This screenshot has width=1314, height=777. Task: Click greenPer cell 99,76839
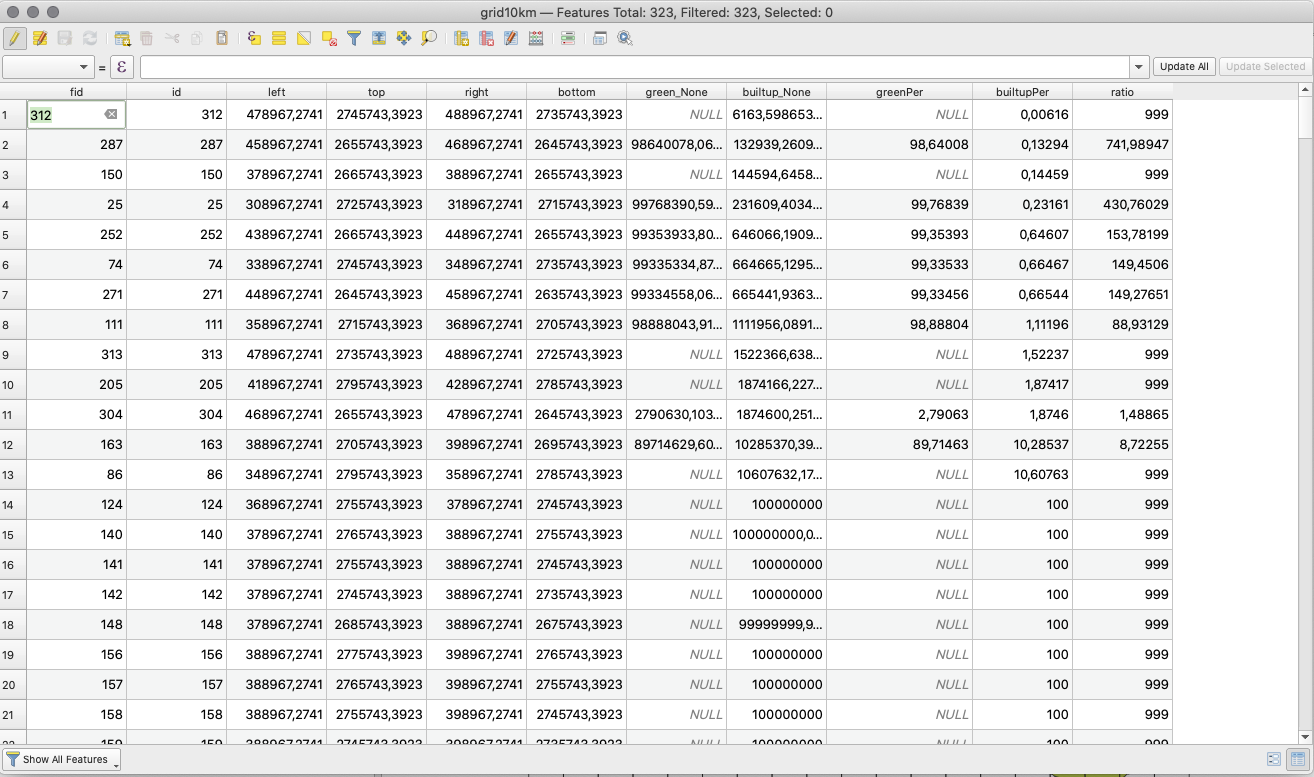click(899, 205)
